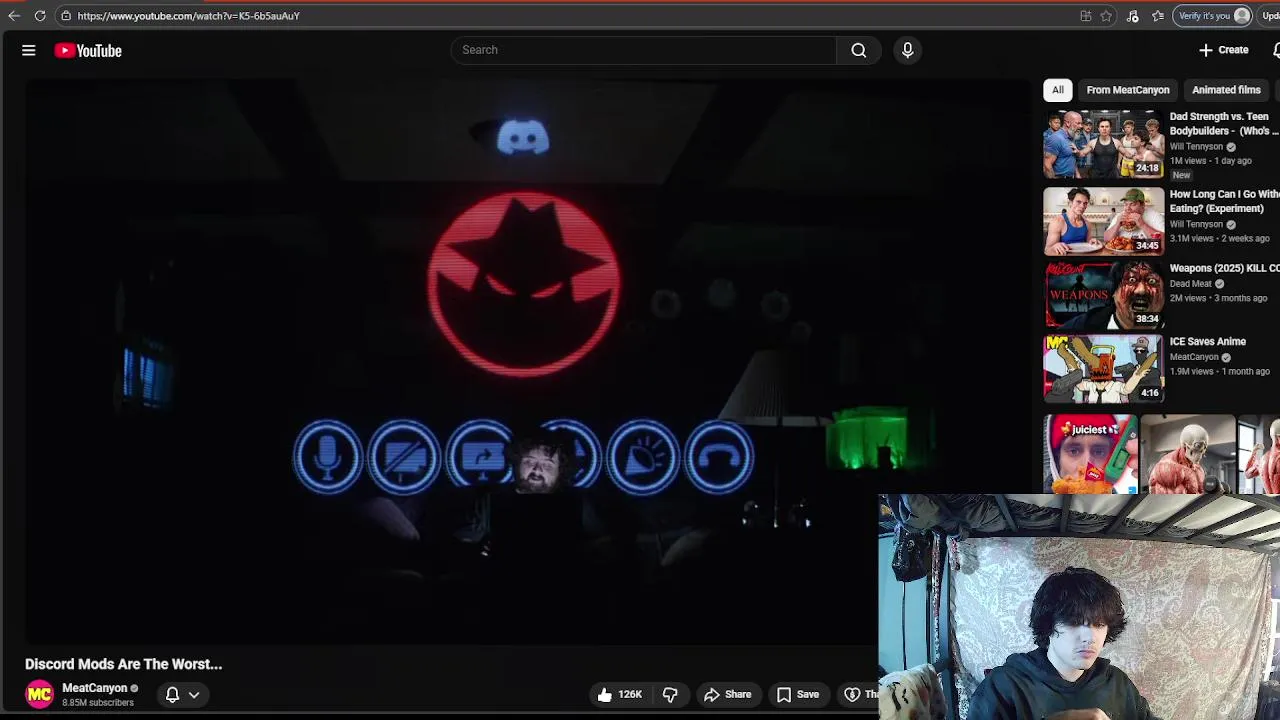Like the video with thumbs up
Viewport: 1280px width, 720px height.
click(x=619, y=694)
